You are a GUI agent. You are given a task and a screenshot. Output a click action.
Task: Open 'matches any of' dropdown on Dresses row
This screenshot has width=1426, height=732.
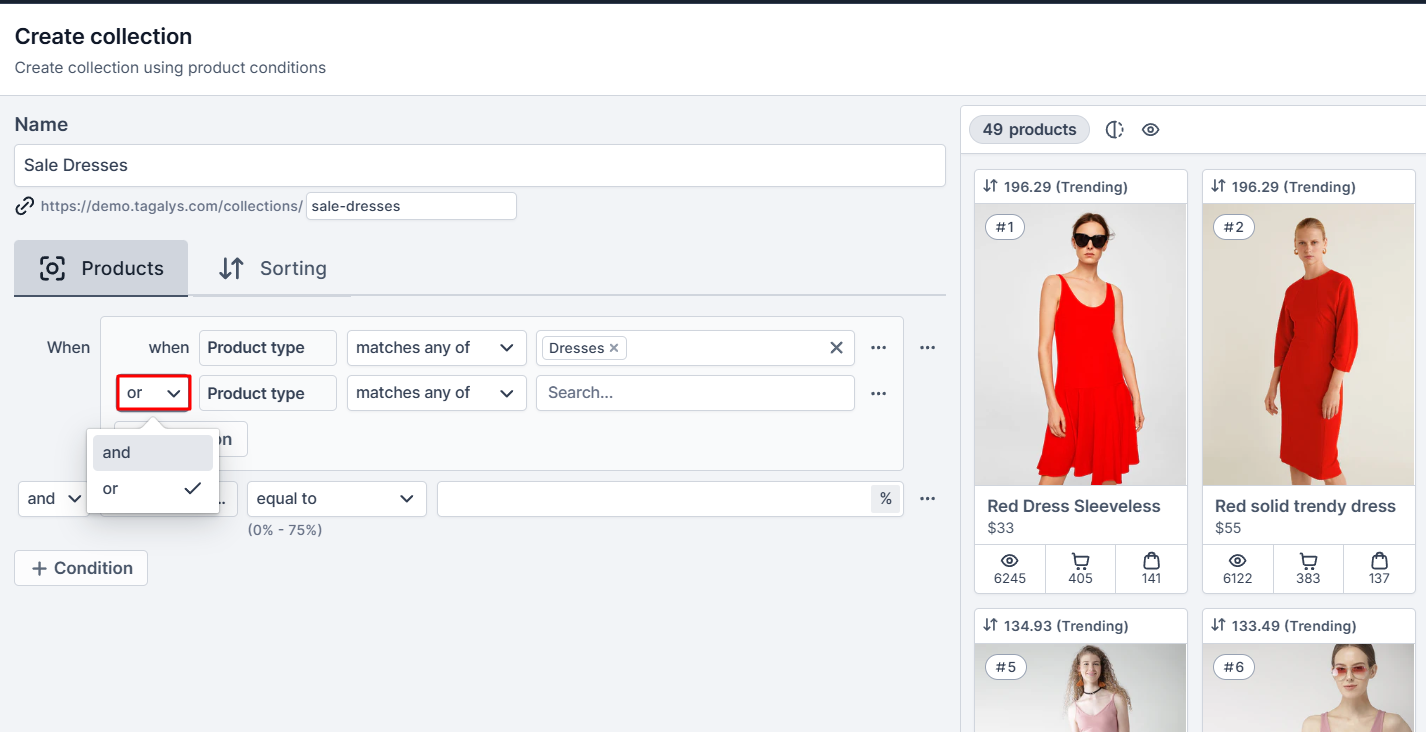pos(437,348)
